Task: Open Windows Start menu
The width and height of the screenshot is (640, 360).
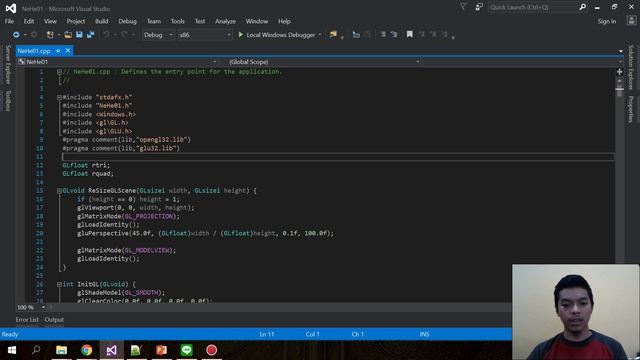Action: (12, 350)
